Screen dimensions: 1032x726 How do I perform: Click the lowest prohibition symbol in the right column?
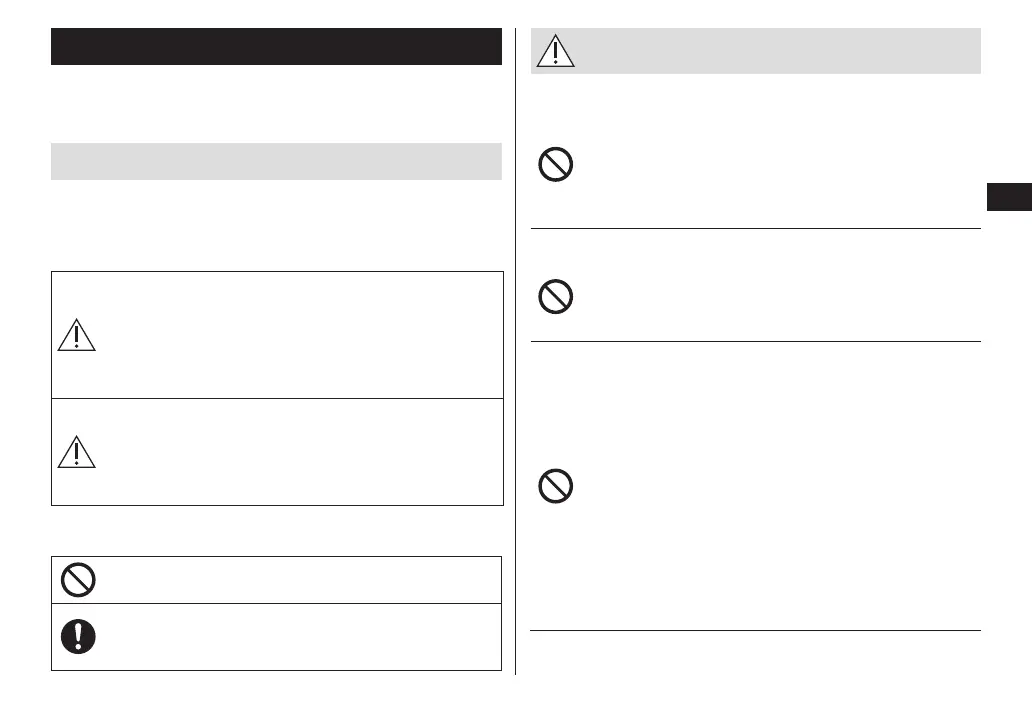[x=556, y=486]
